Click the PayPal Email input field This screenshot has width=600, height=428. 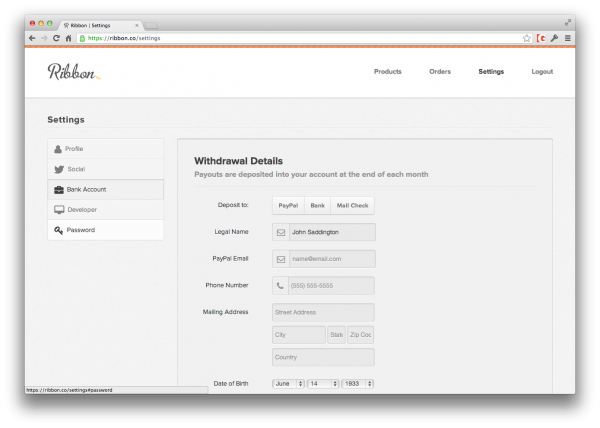coord(332,259)
